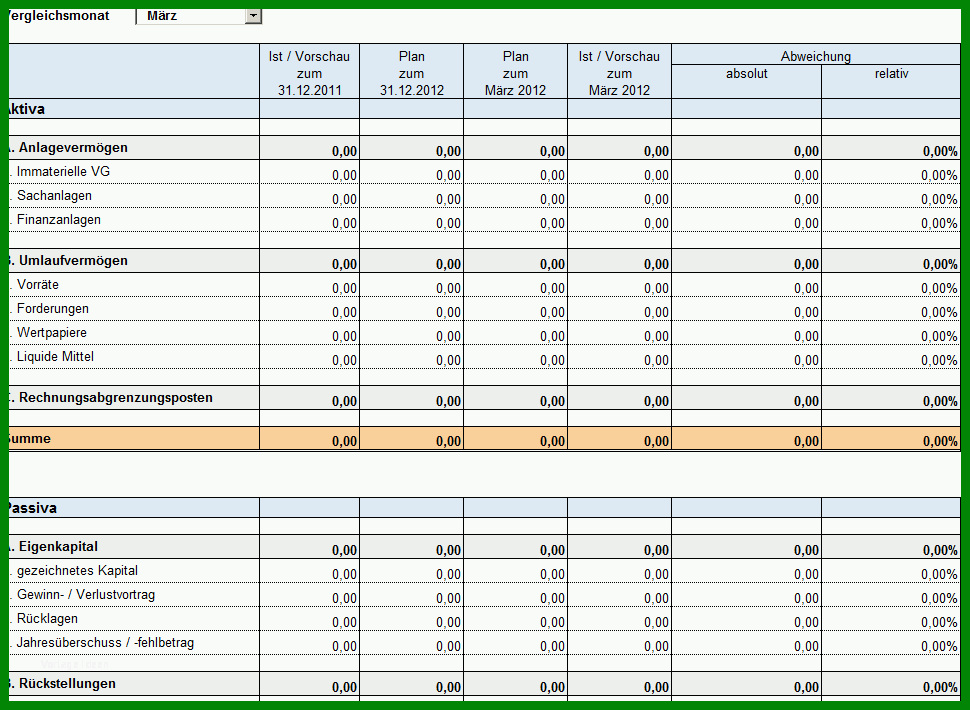Click Forderungen value under Ist / Vorschau März 2012

click(x=656, y=312)
